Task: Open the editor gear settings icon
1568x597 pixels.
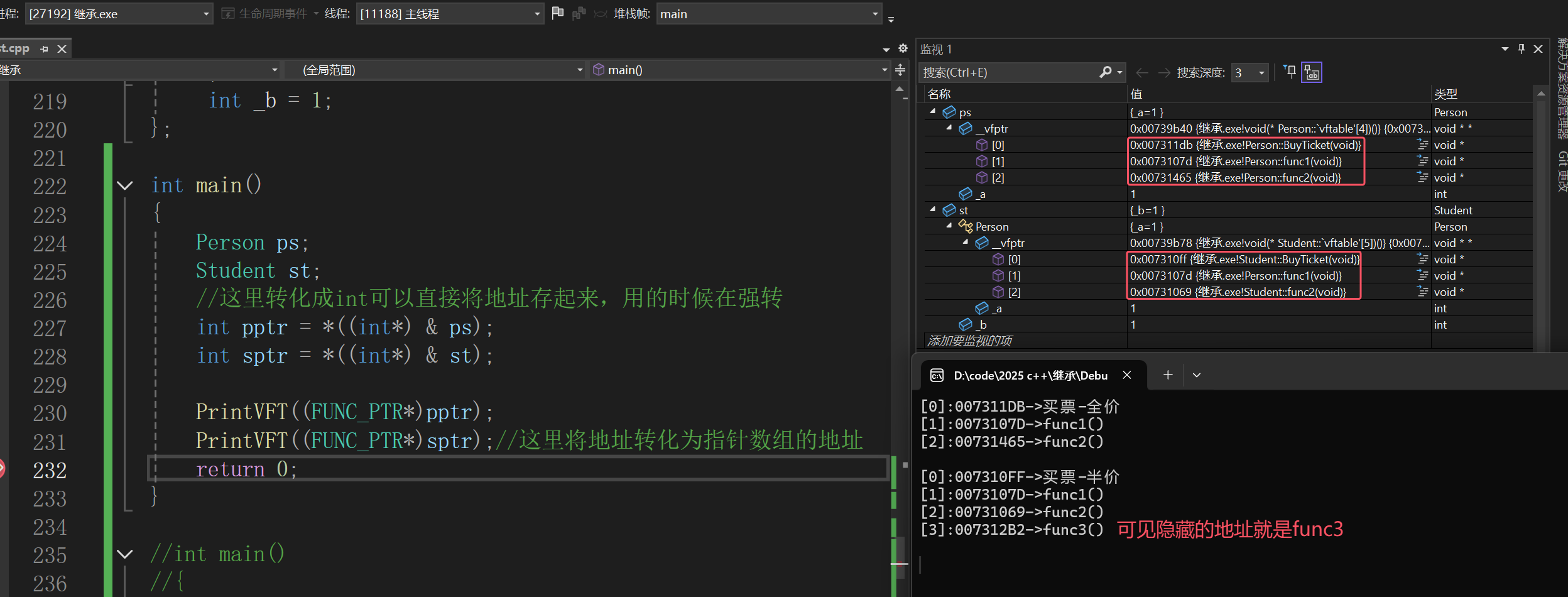Action: [x=903, y=48]
